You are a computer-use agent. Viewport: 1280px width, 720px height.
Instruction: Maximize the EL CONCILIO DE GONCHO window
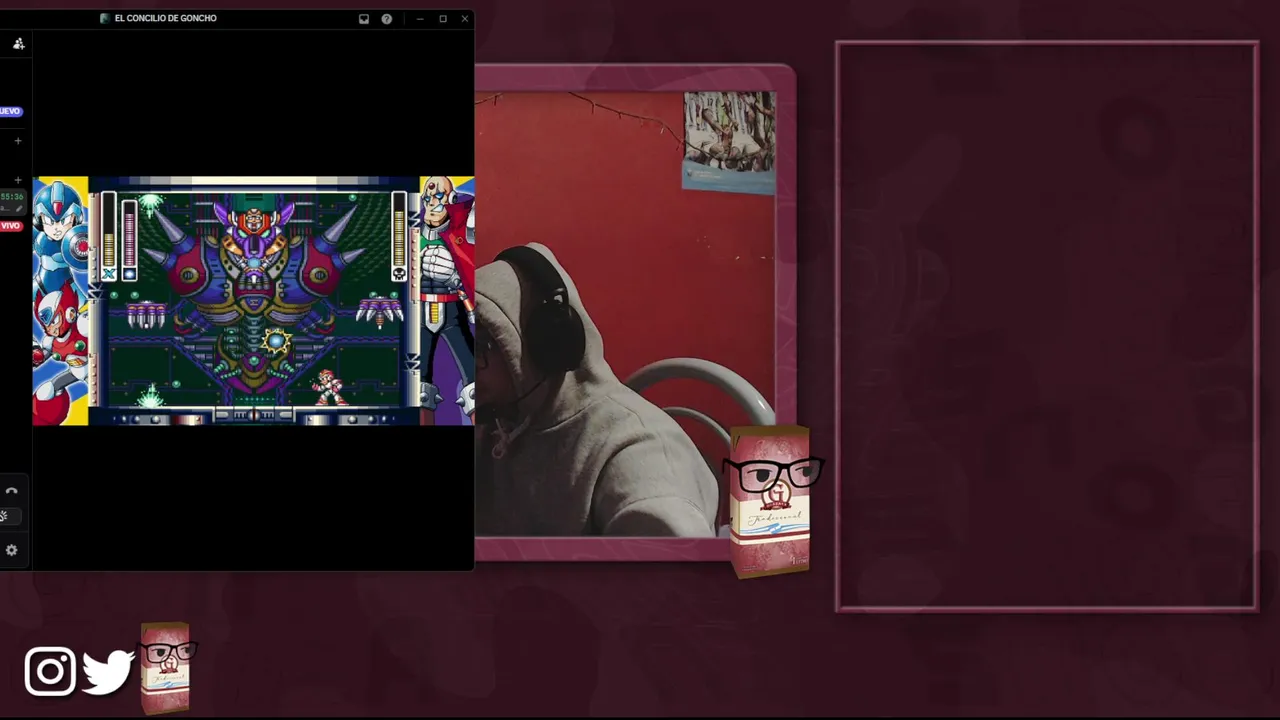pyautogui.click(x=443, y=19)
